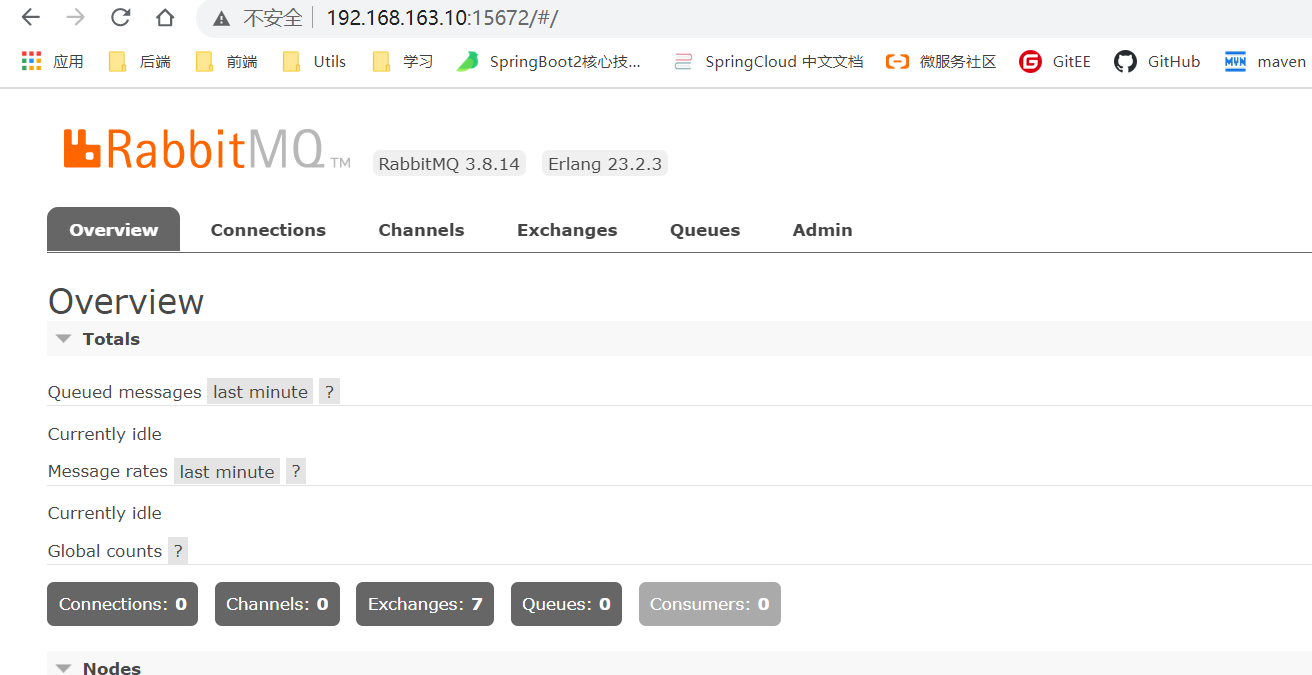Open help for Message rates
Viewport: 1312px width, 675px height.
296,472
